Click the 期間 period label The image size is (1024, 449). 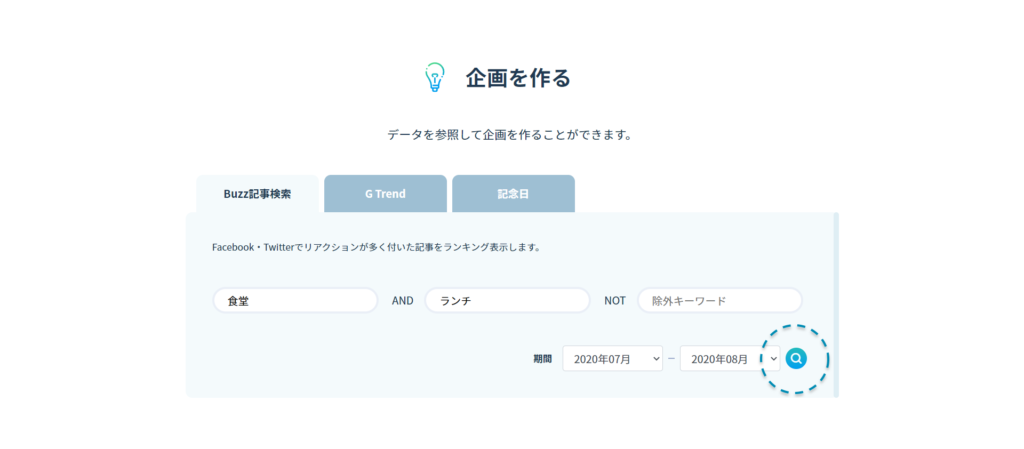542,359
